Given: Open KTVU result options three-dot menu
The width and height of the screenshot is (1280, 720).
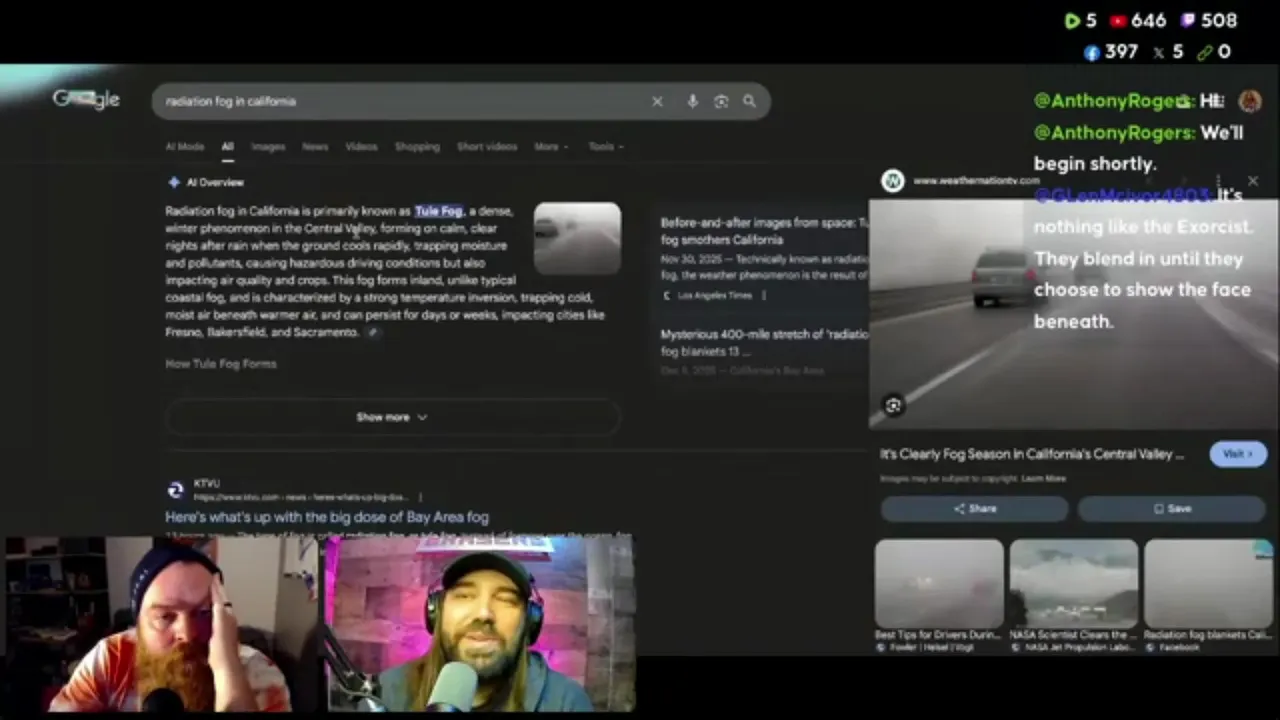Looking at the screenshot, I should [420, 497].
